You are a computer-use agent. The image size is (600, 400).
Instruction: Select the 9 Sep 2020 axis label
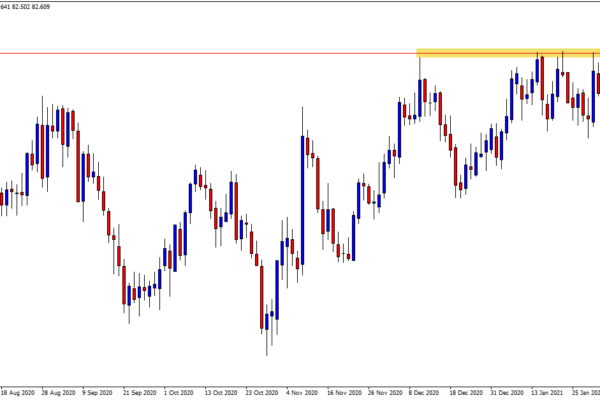pos(99,393)
